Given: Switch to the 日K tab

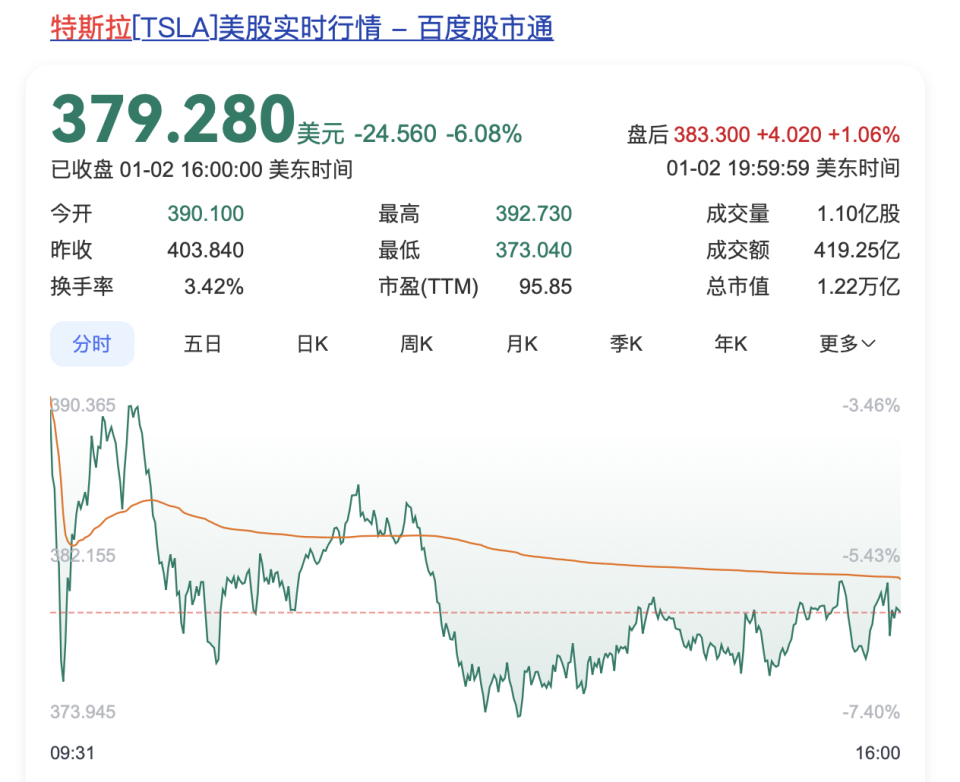Looking at the screenshot, I should coord(312,344).
